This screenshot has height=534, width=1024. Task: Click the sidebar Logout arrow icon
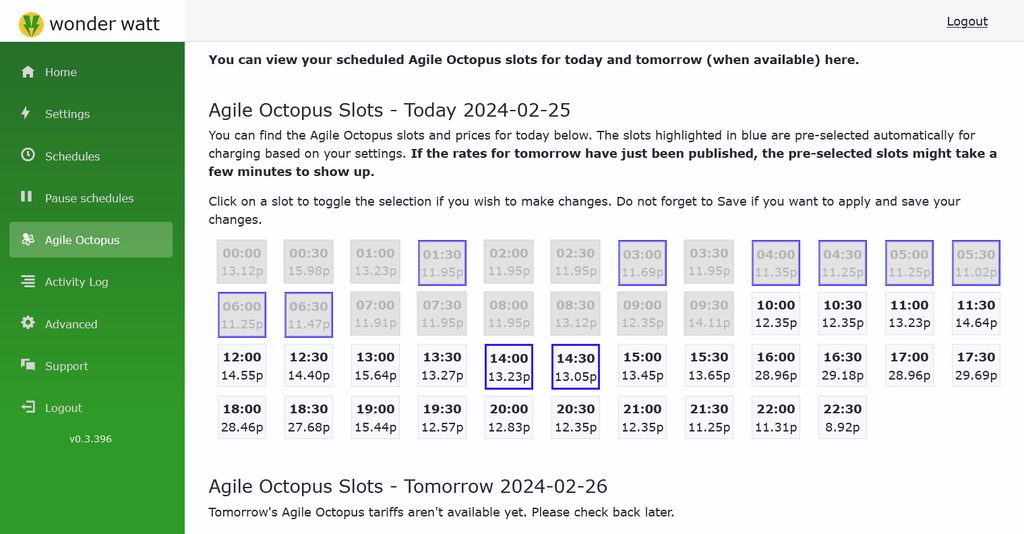click(x=27, y=407)
